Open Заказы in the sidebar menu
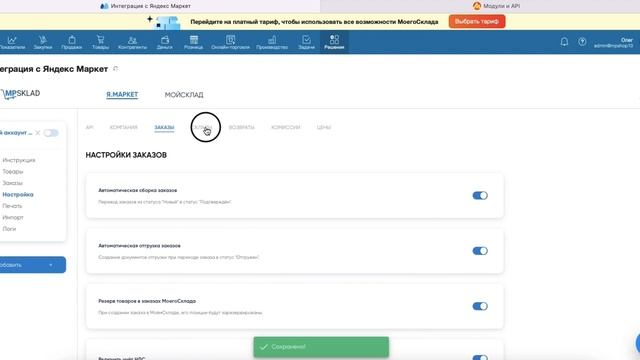Image resolution: width=640 pixels, height=360 pixels. point(12,183)
